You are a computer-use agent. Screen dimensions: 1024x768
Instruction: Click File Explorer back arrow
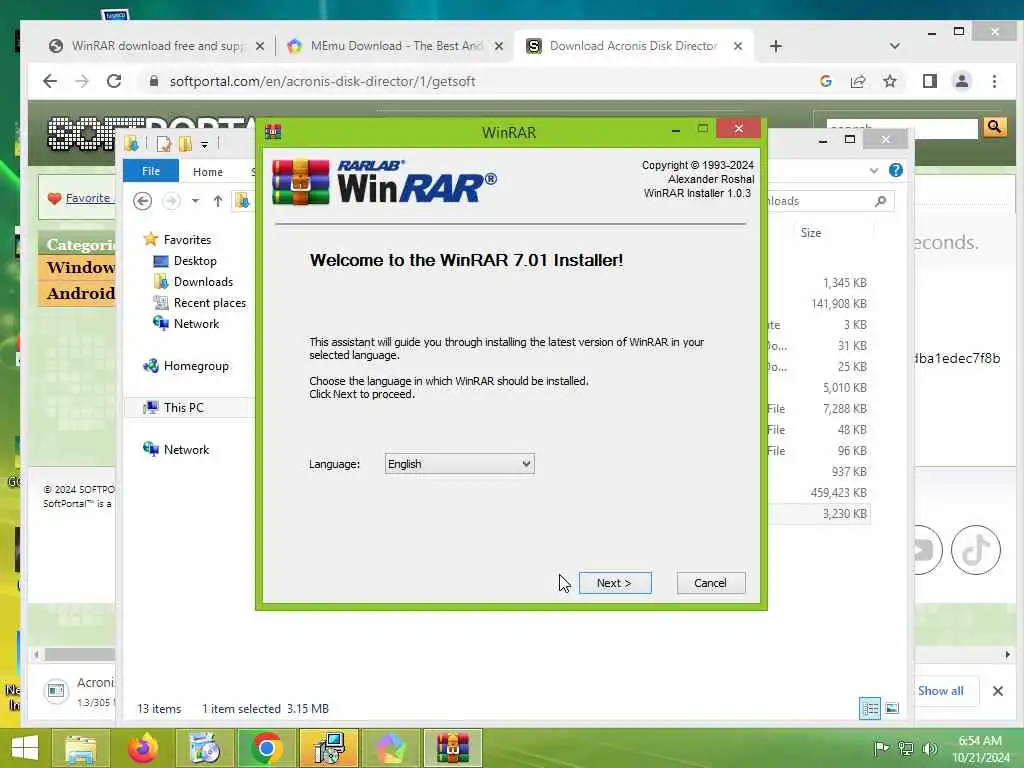point(142,201)
